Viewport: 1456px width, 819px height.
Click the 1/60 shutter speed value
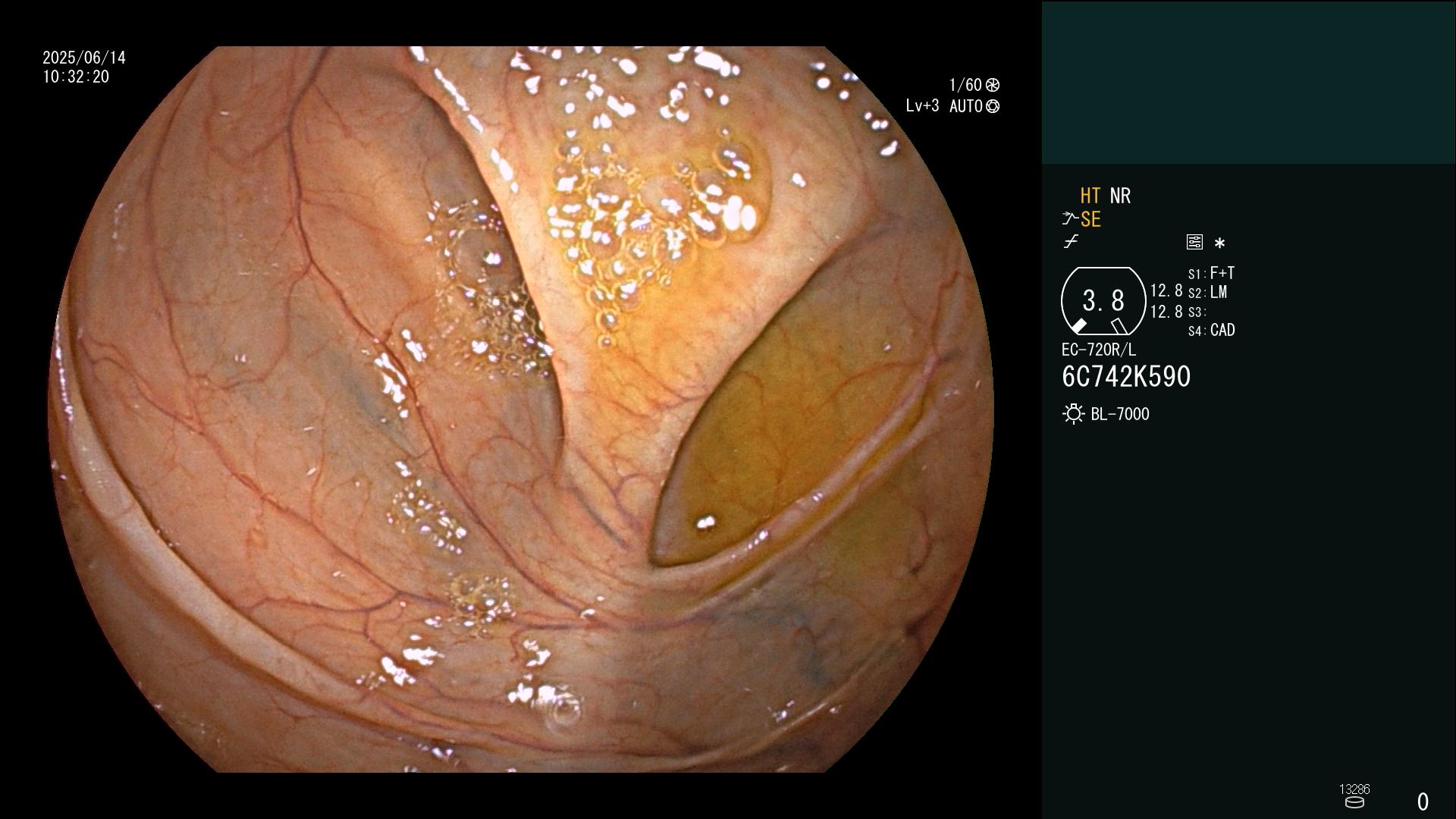click(x=965, y=85)
